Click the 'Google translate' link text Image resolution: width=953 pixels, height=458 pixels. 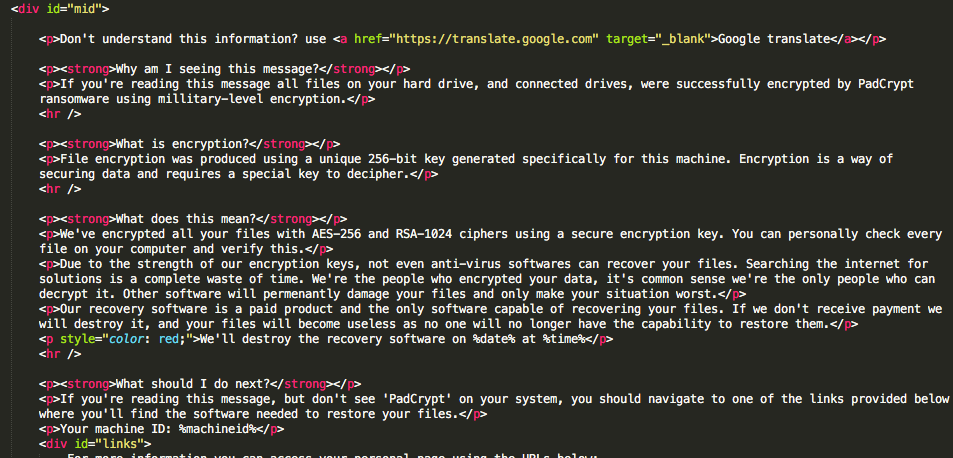click(x=774, y=39)
